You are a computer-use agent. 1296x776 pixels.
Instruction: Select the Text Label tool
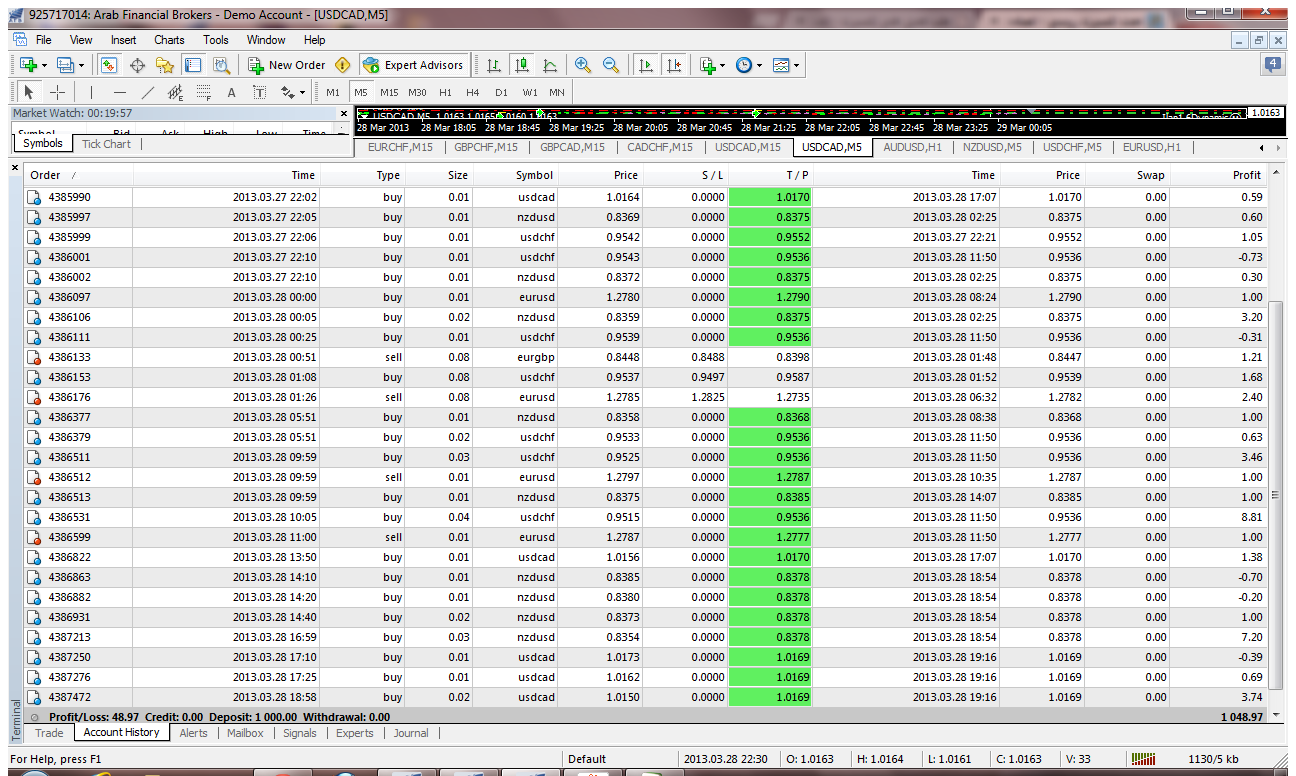click(x=260, y=92)
